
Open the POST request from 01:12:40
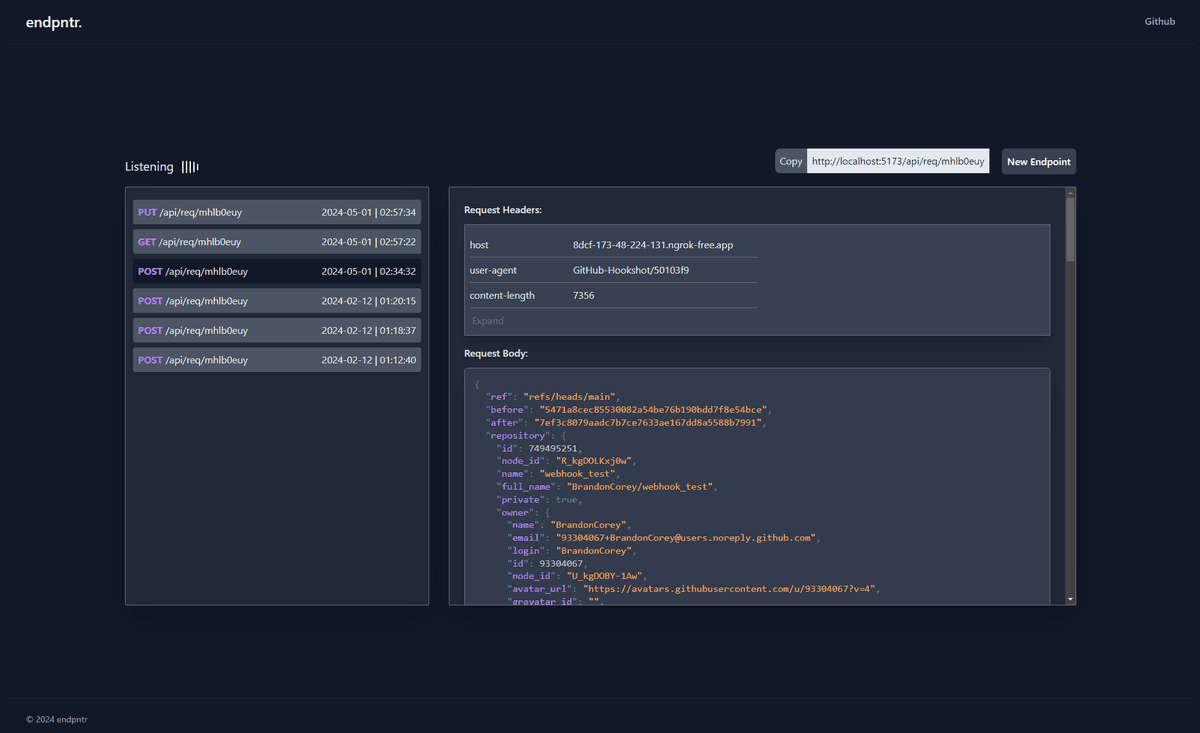coord(277,360)
